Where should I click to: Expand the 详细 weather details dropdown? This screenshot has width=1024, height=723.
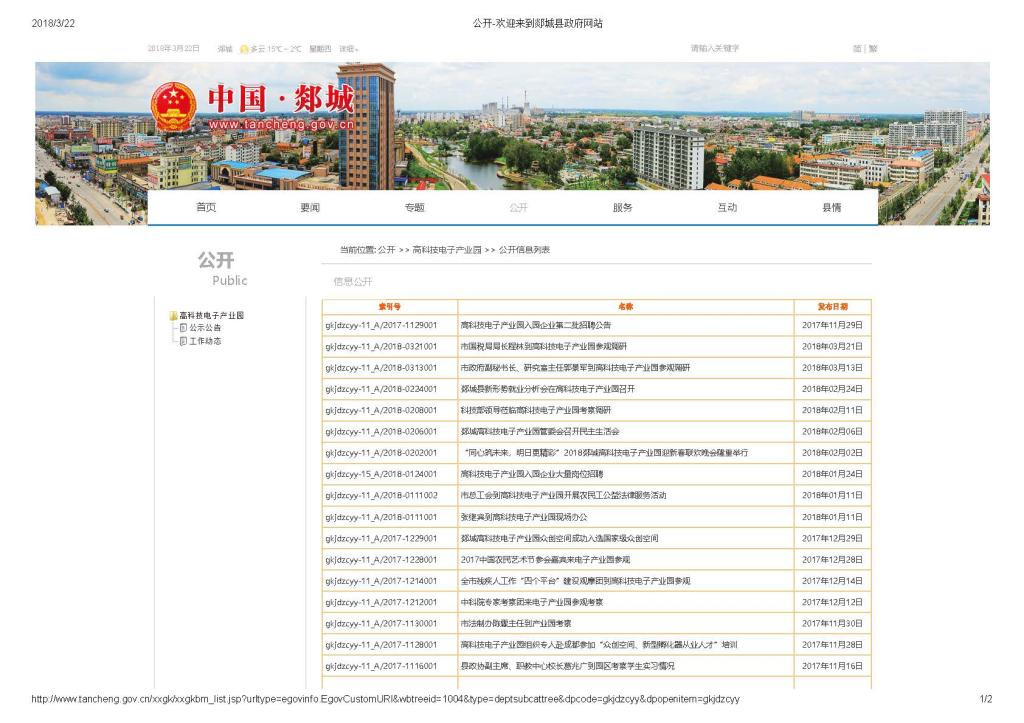point(348,49)
